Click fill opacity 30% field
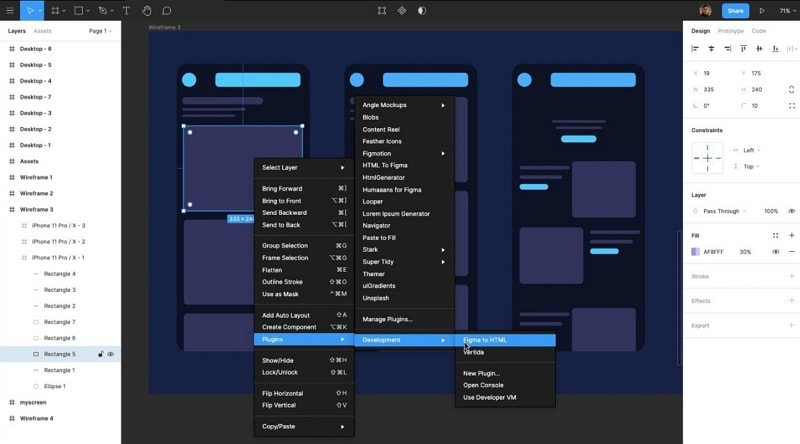The image size is (800, 444). [x=745, y=252]
